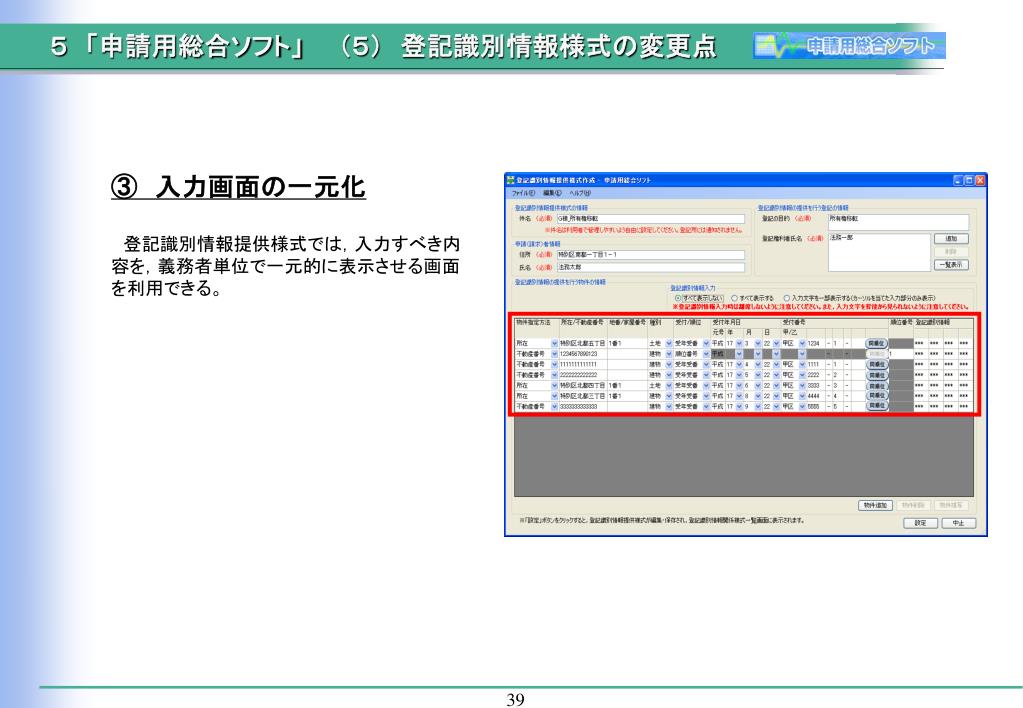Open 物件指定方法 dropdown in the 1234567890123 row

pyautogui.click(x=554, y=354)
